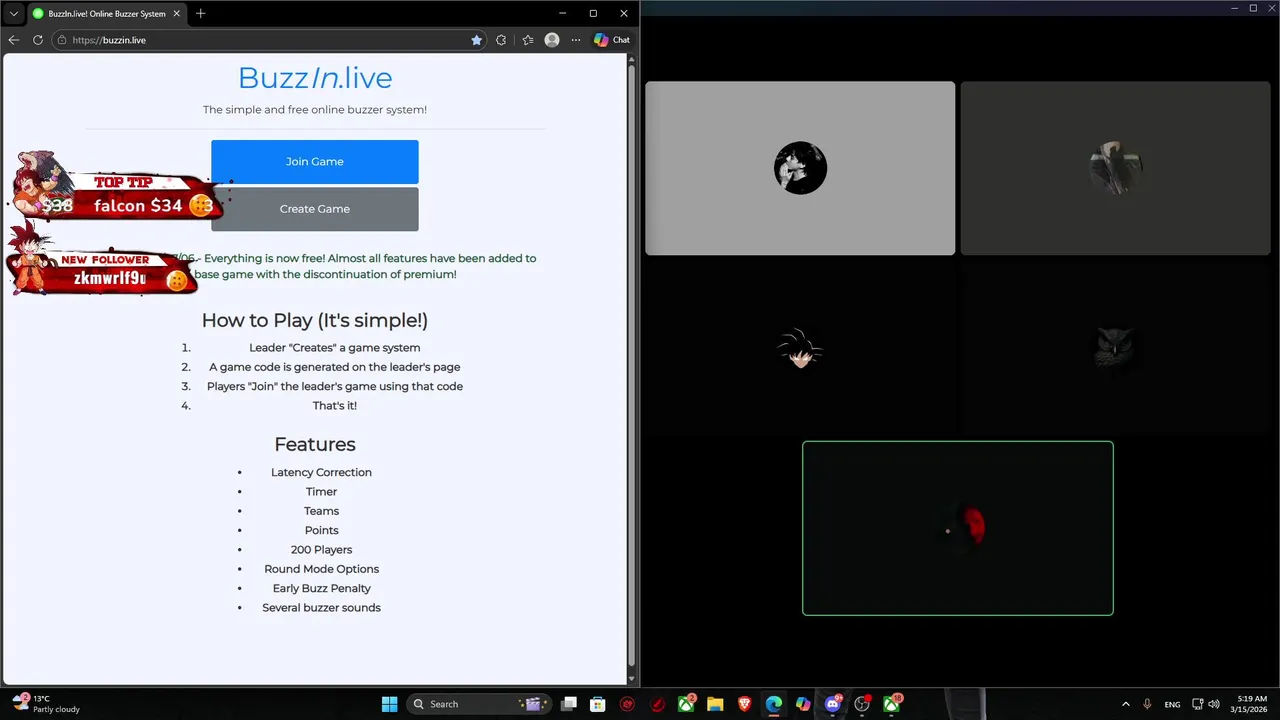Click the "Points" feature text

pyautogui.click(x=321, y=530)
